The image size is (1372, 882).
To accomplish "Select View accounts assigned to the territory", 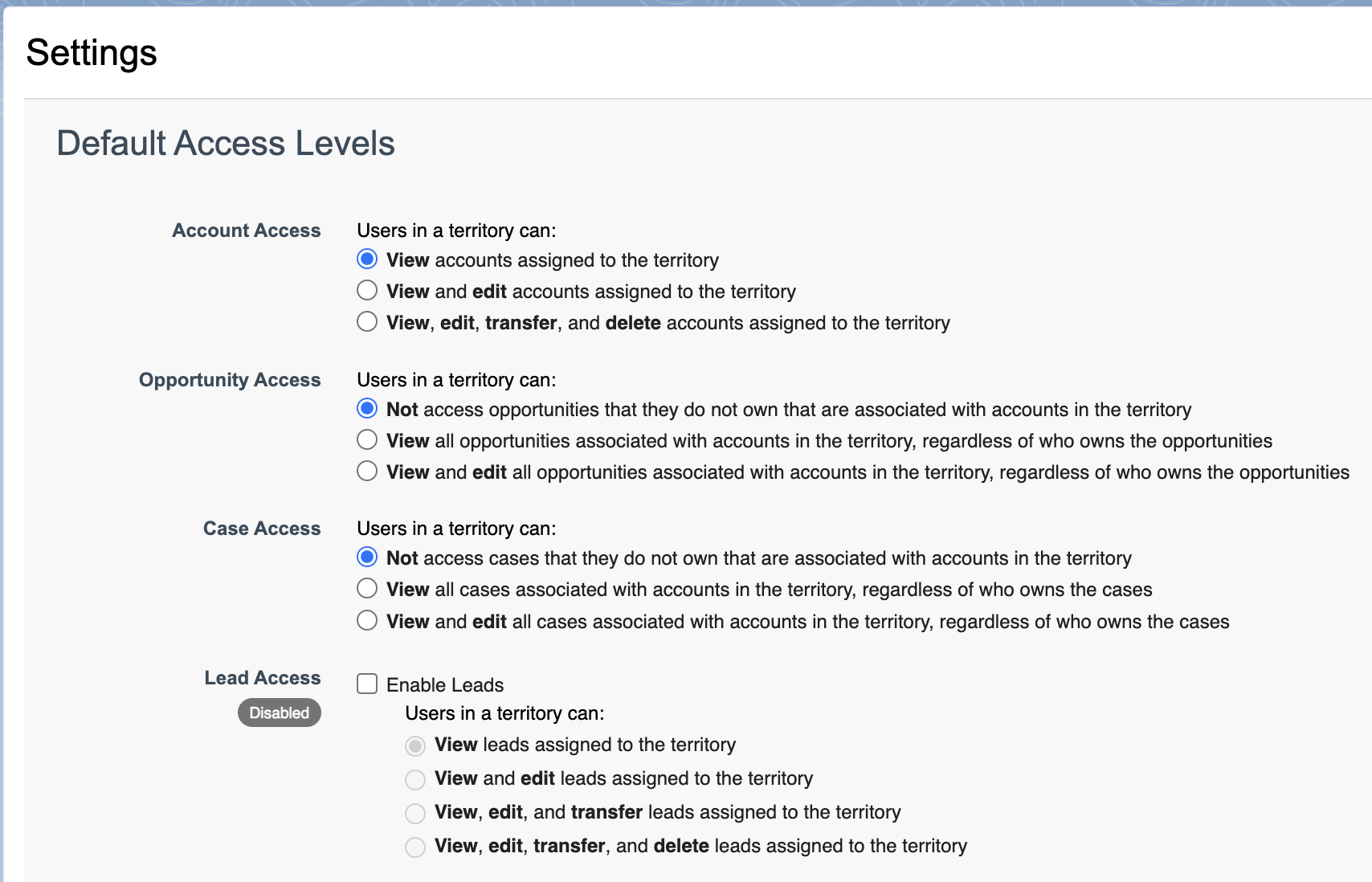I will 367,259.
